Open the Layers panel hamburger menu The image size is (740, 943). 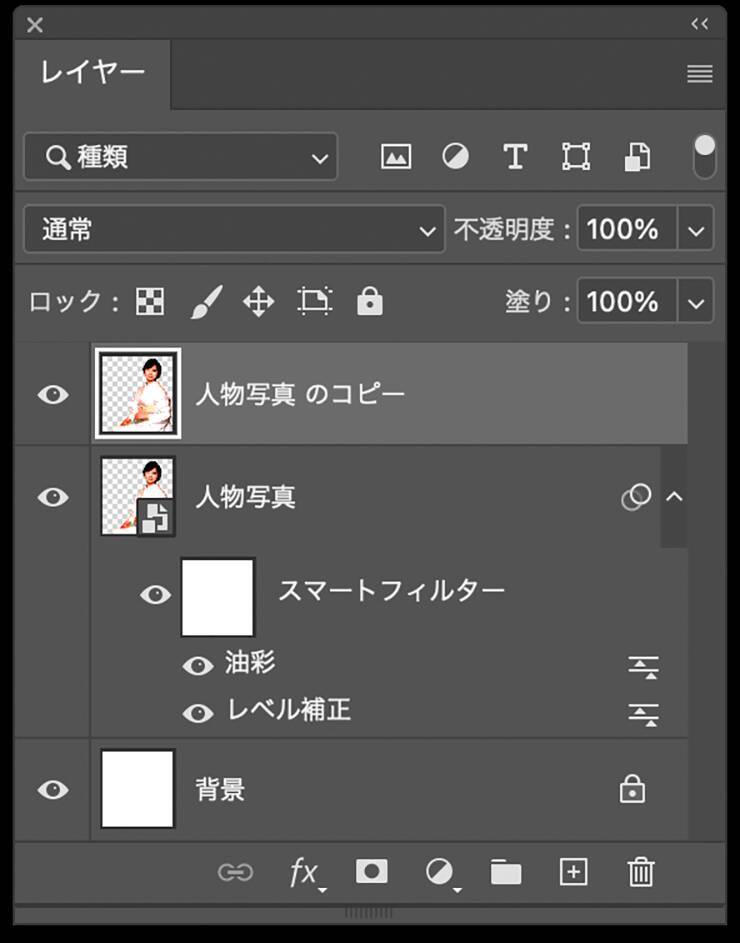700,74
